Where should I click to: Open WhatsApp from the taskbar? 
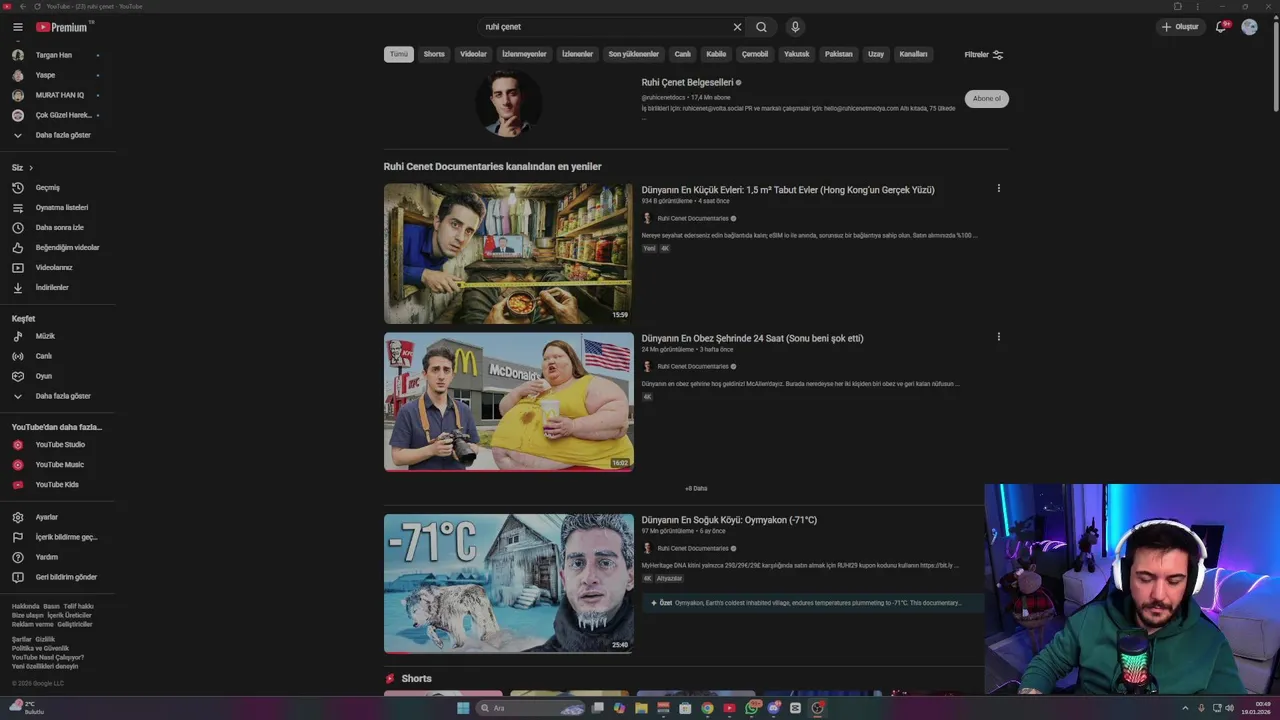click(751, 708)
